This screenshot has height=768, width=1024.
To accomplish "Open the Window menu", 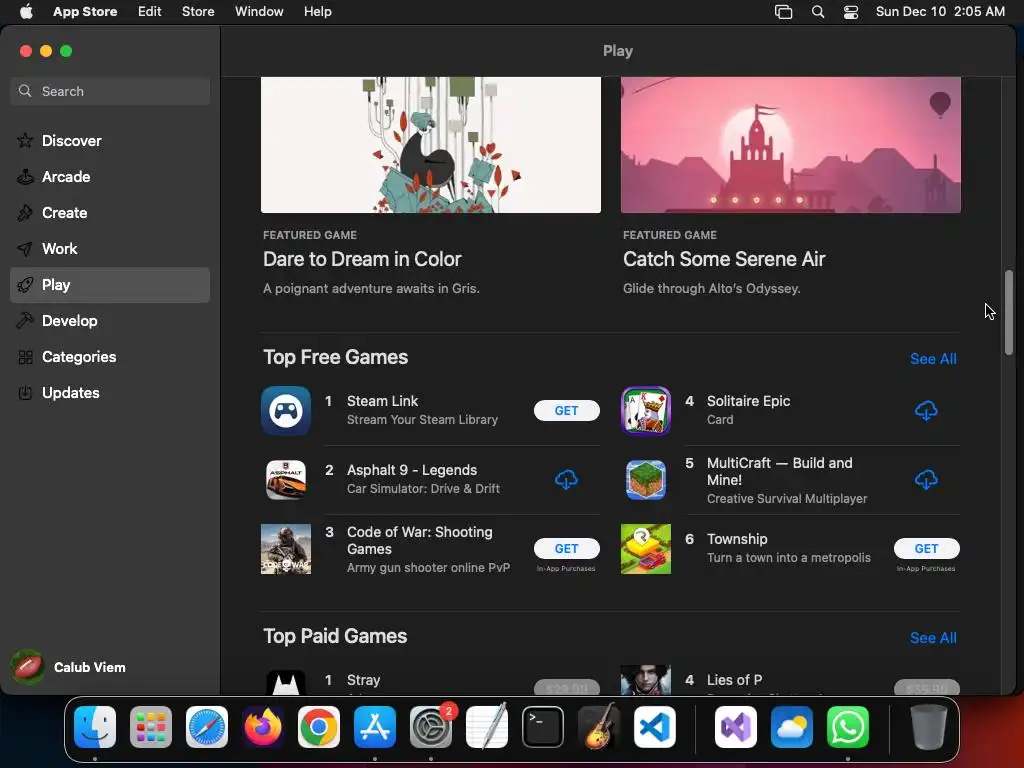I will point(259,12).
